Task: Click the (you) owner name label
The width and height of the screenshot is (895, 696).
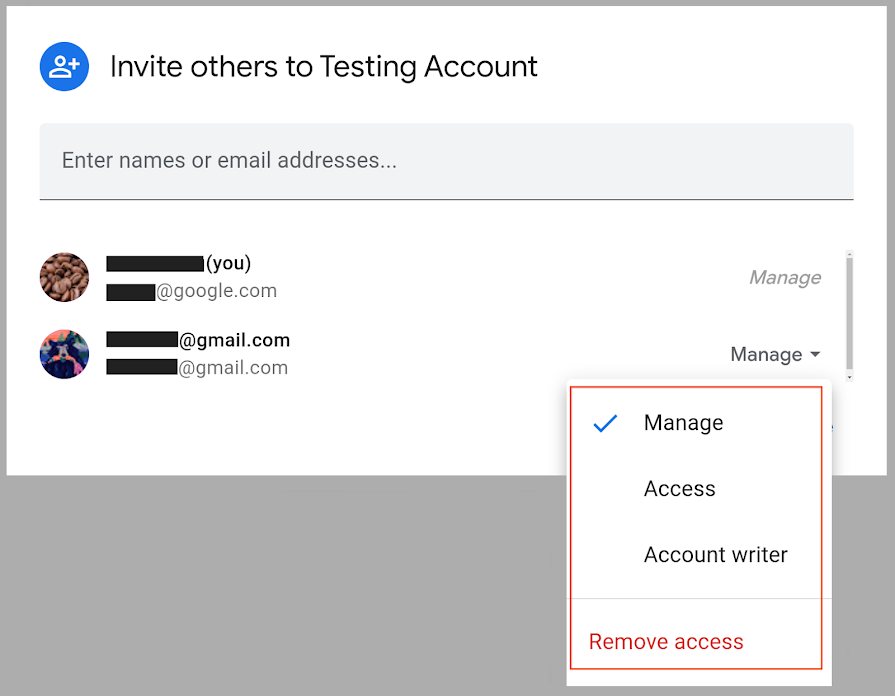Action: 228,263
